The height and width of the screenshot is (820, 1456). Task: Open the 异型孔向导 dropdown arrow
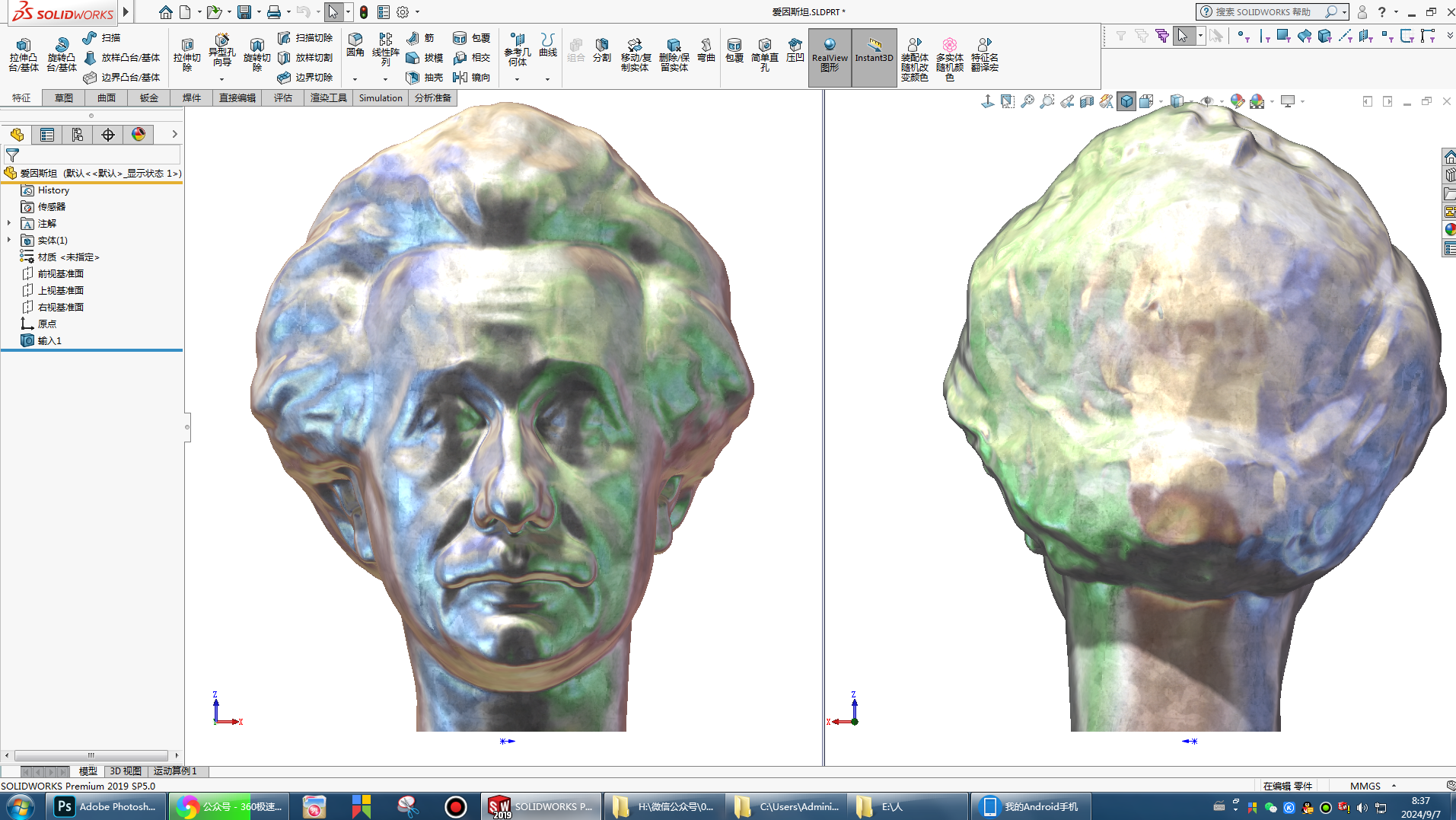(x=221, y=79)
